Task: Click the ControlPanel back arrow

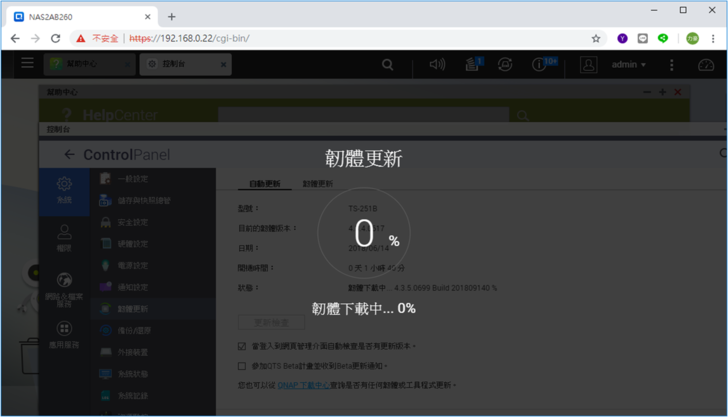Action: point(69,155)
